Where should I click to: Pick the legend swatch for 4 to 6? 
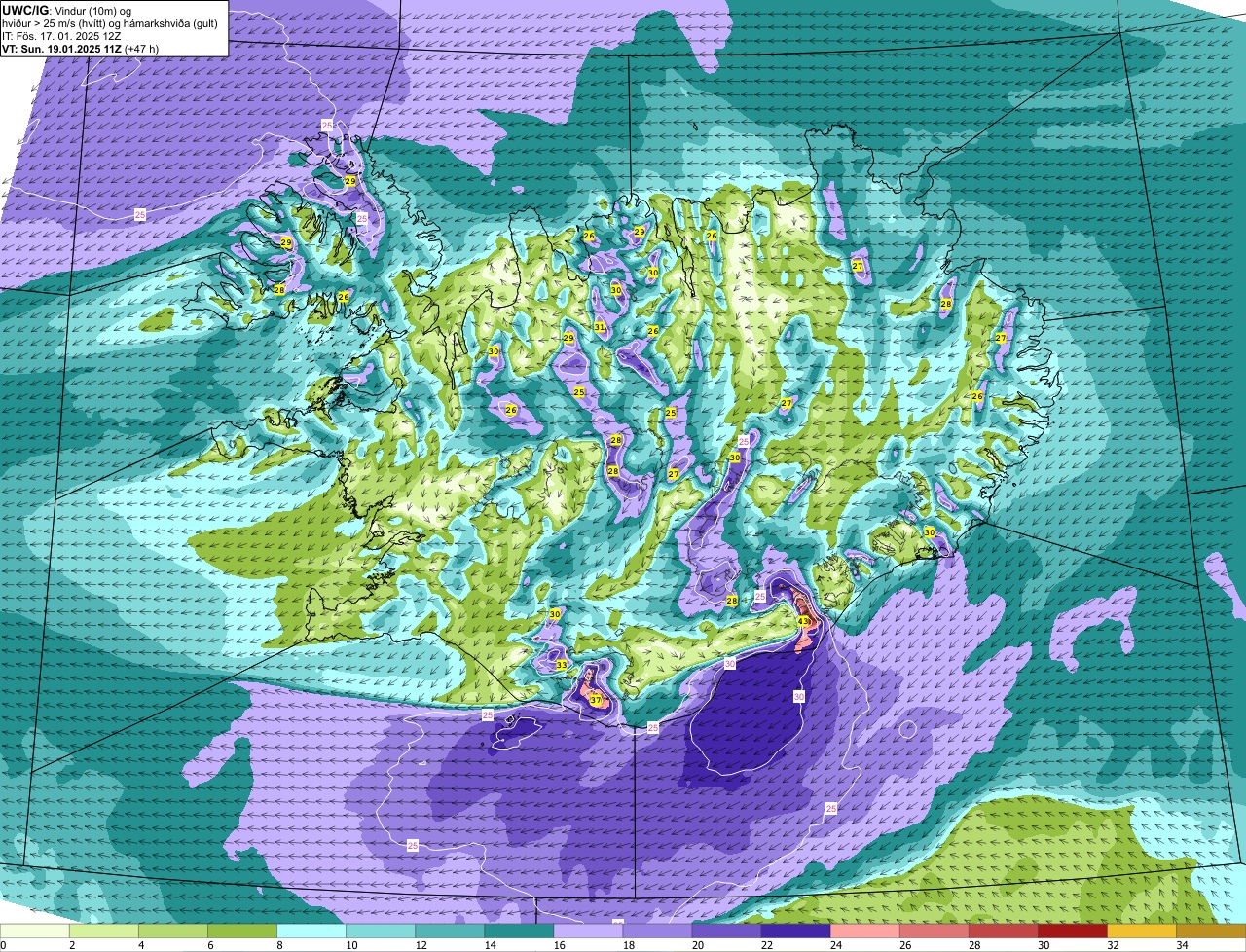coord(173,931)
